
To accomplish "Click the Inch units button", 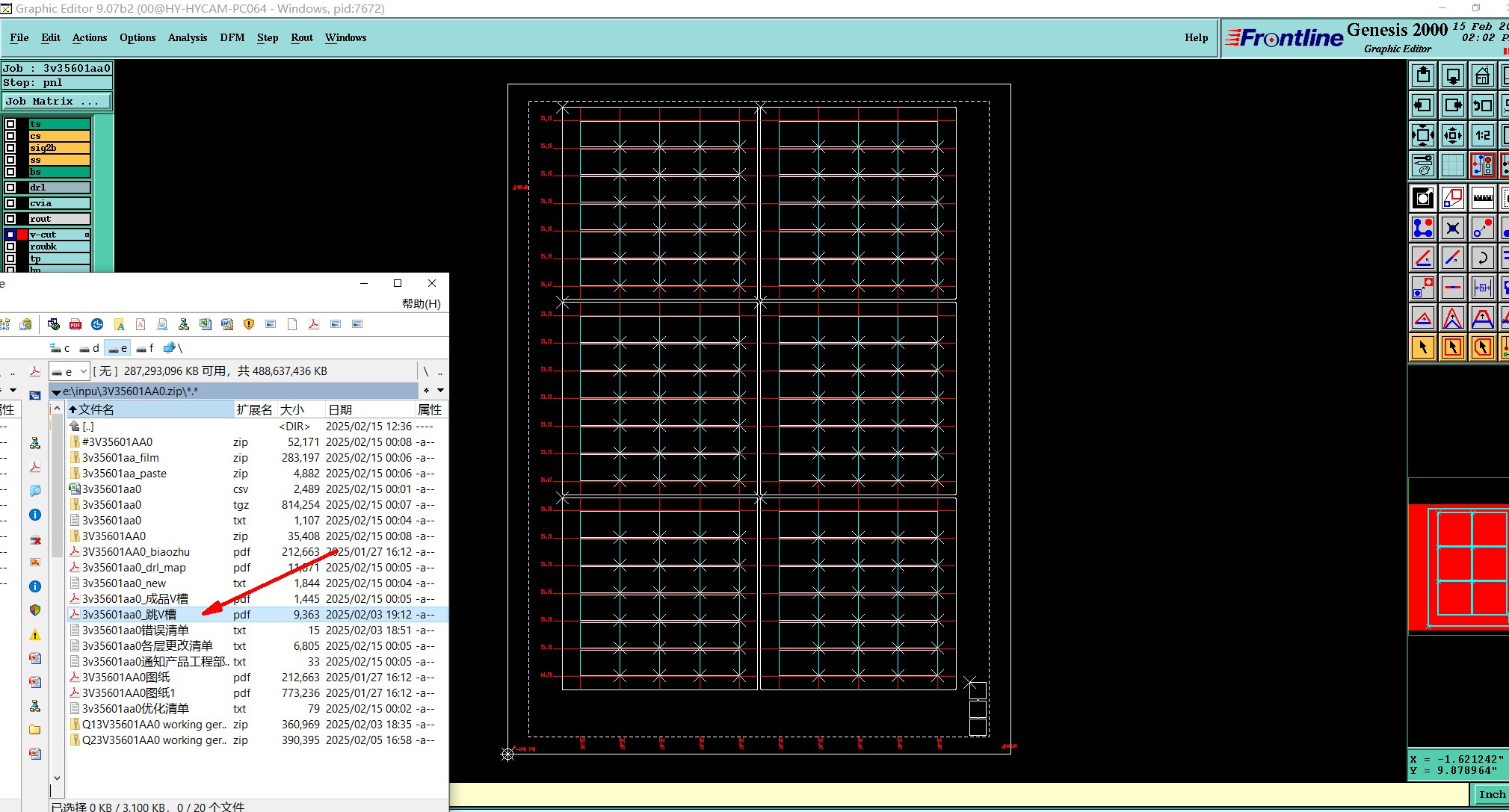I will click(x=1491, y=795).
